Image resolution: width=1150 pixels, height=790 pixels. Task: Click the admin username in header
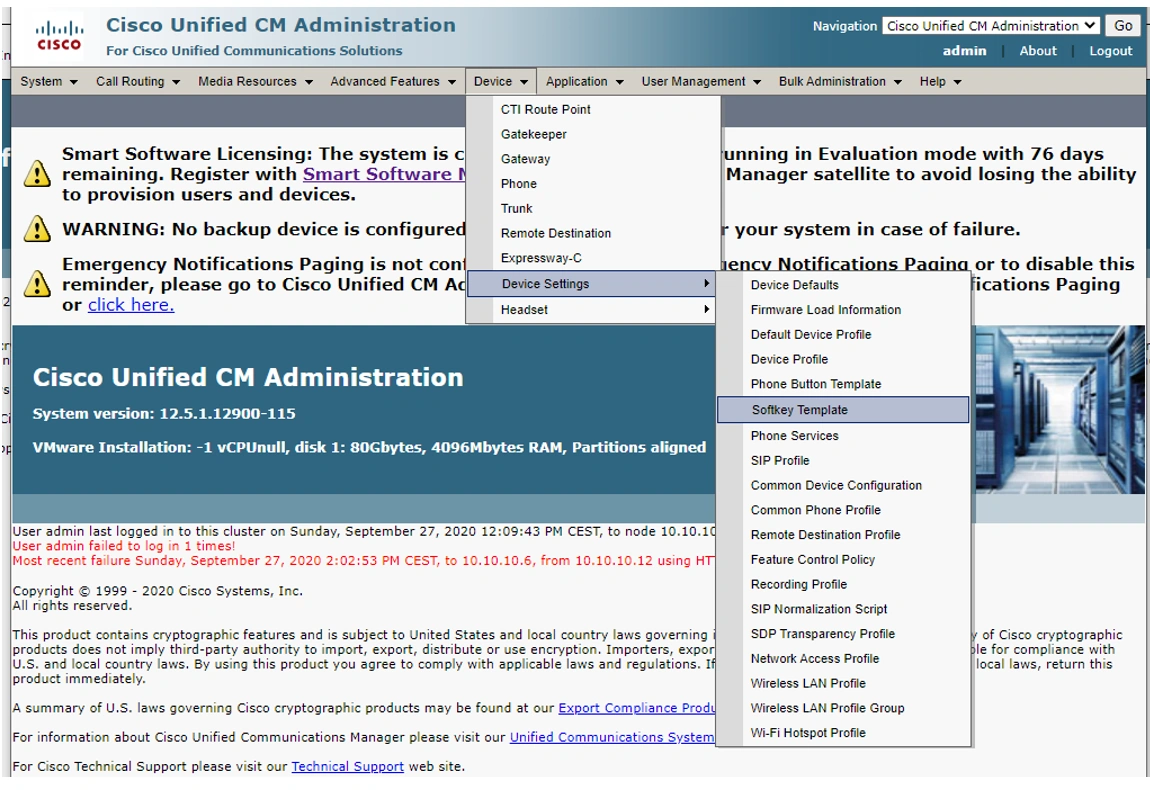pos(964,51)
